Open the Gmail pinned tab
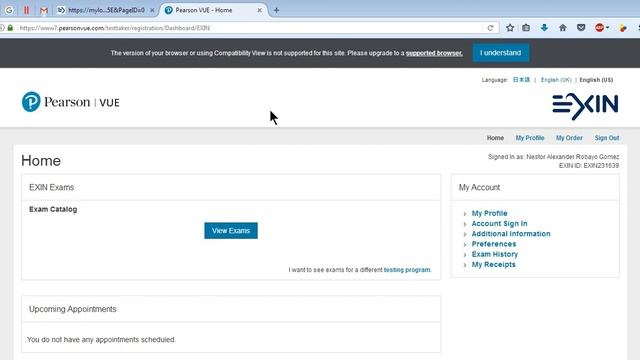Viewport: 640px width, 360px height. tap(44, 10)
